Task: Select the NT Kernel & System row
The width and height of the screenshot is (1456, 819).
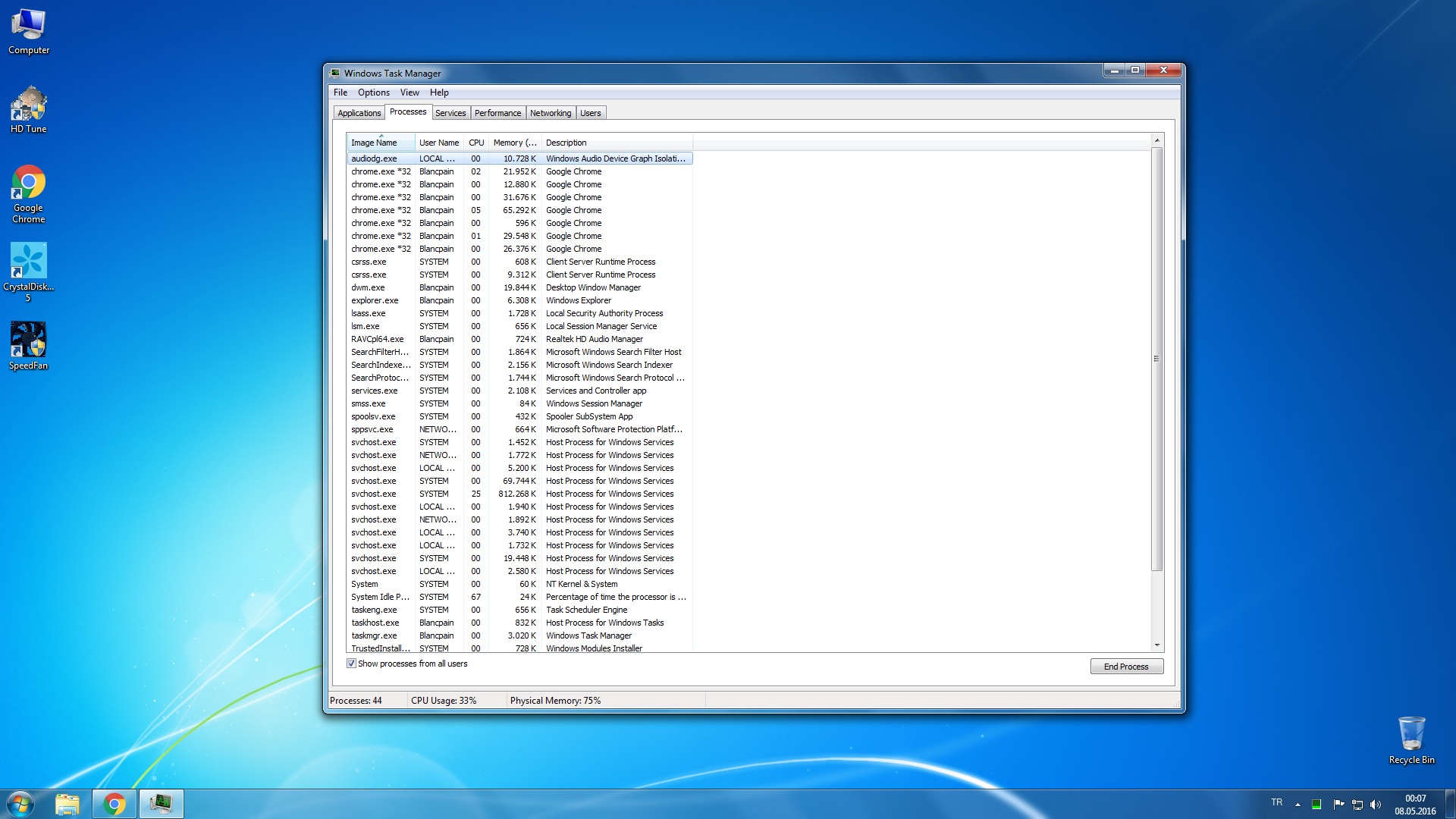Action: tap(519, 584)
